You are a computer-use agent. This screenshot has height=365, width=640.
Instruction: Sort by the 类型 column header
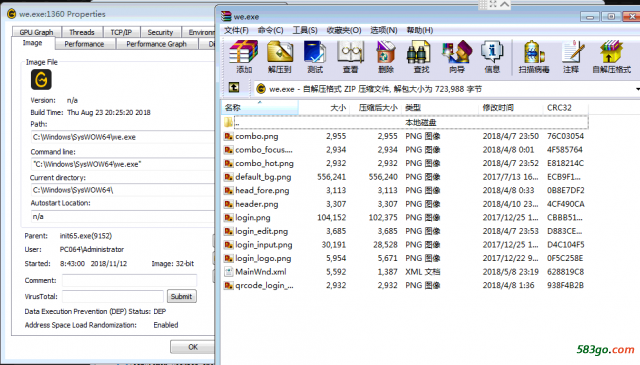coord(440,108)
